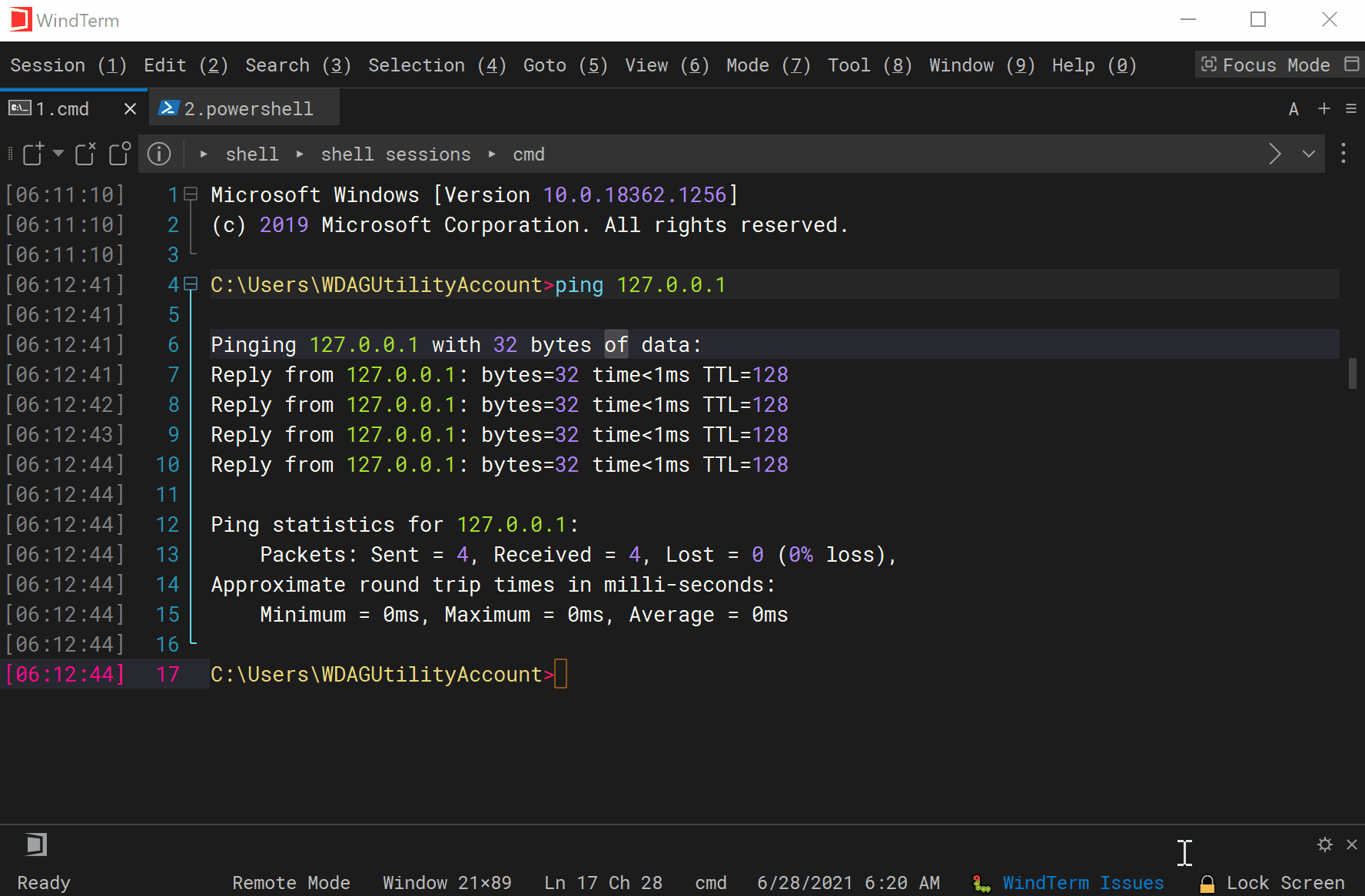Click 'ping 127.0.0.1' command text
1365x896 pixels.
640,285
